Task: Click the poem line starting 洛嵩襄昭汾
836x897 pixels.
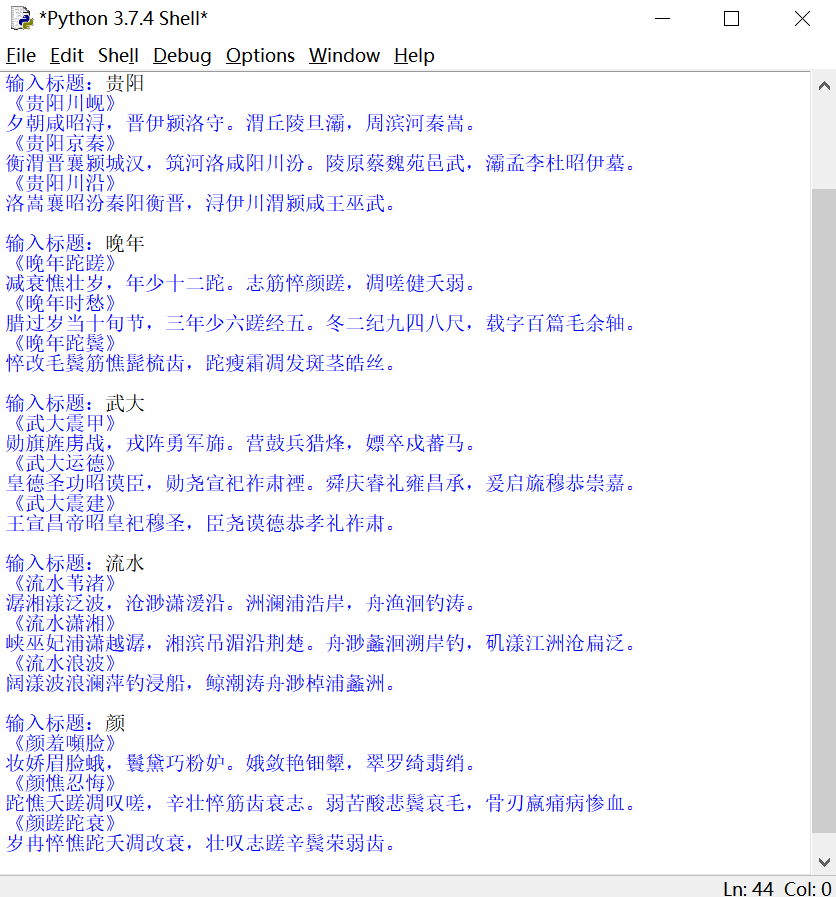Action: pyautogui.click(x=201, y=204)
